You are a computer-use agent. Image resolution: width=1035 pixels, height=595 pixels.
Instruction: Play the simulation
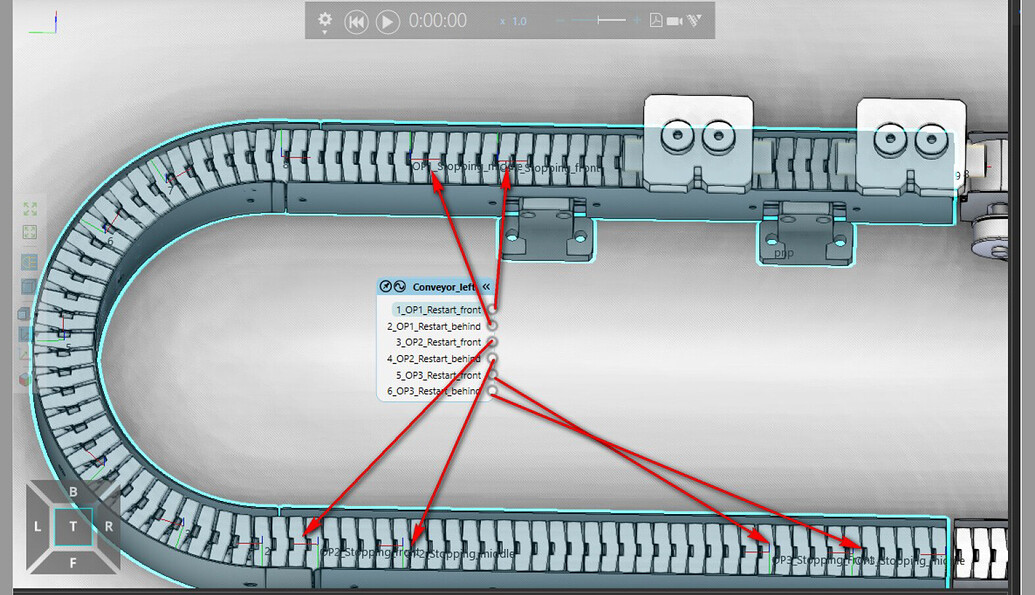coord(387,22)
